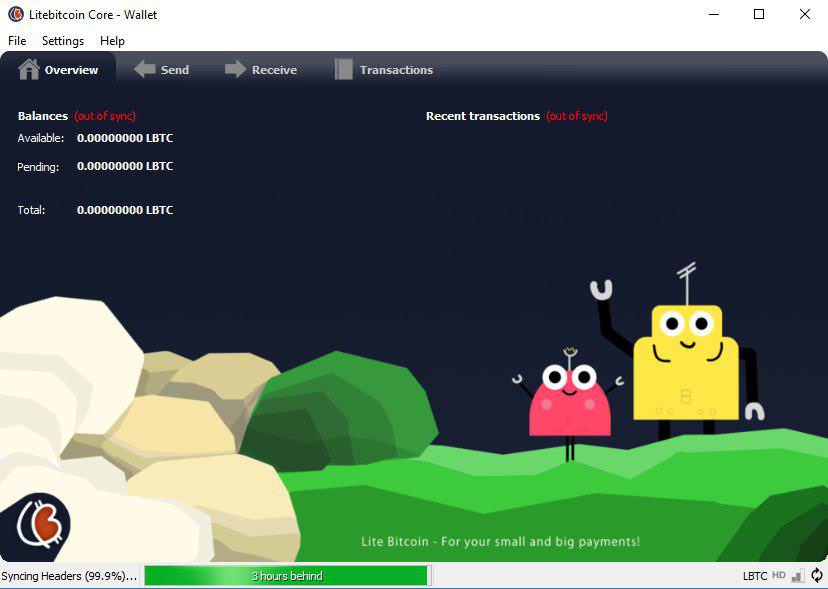This screenshot has width=828, height=589.
Task: Open the Help menu
Action: click(x=112, y=41)
